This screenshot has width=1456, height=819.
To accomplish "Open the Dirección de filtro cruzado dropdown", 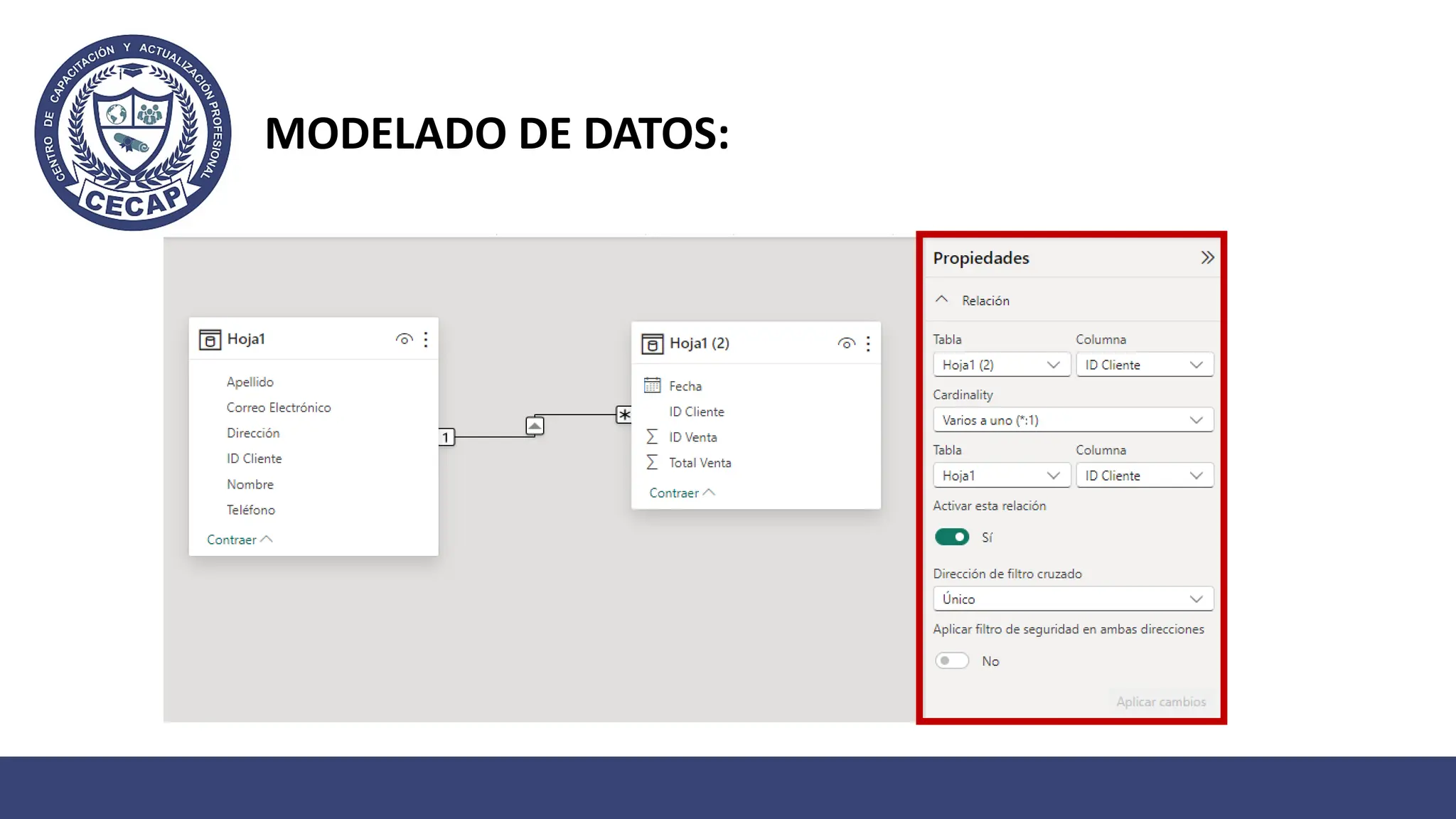I will 1073,599.
